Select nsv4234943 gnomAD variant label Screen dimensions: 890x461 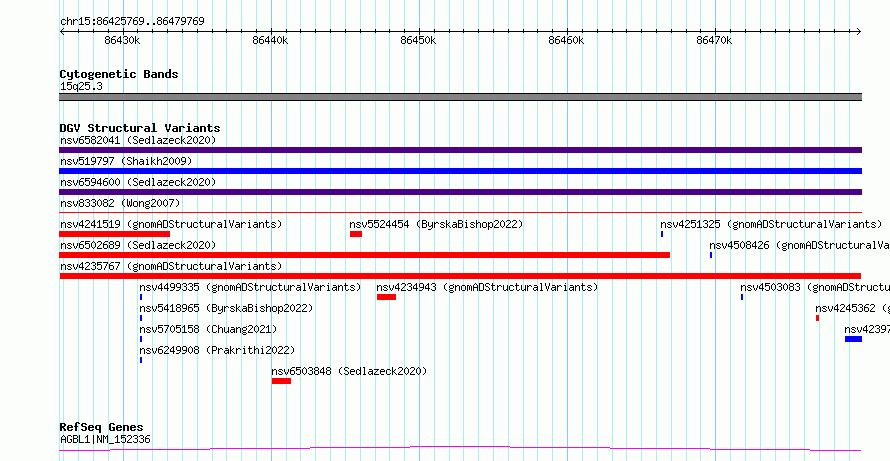click(x=487, y=287)
